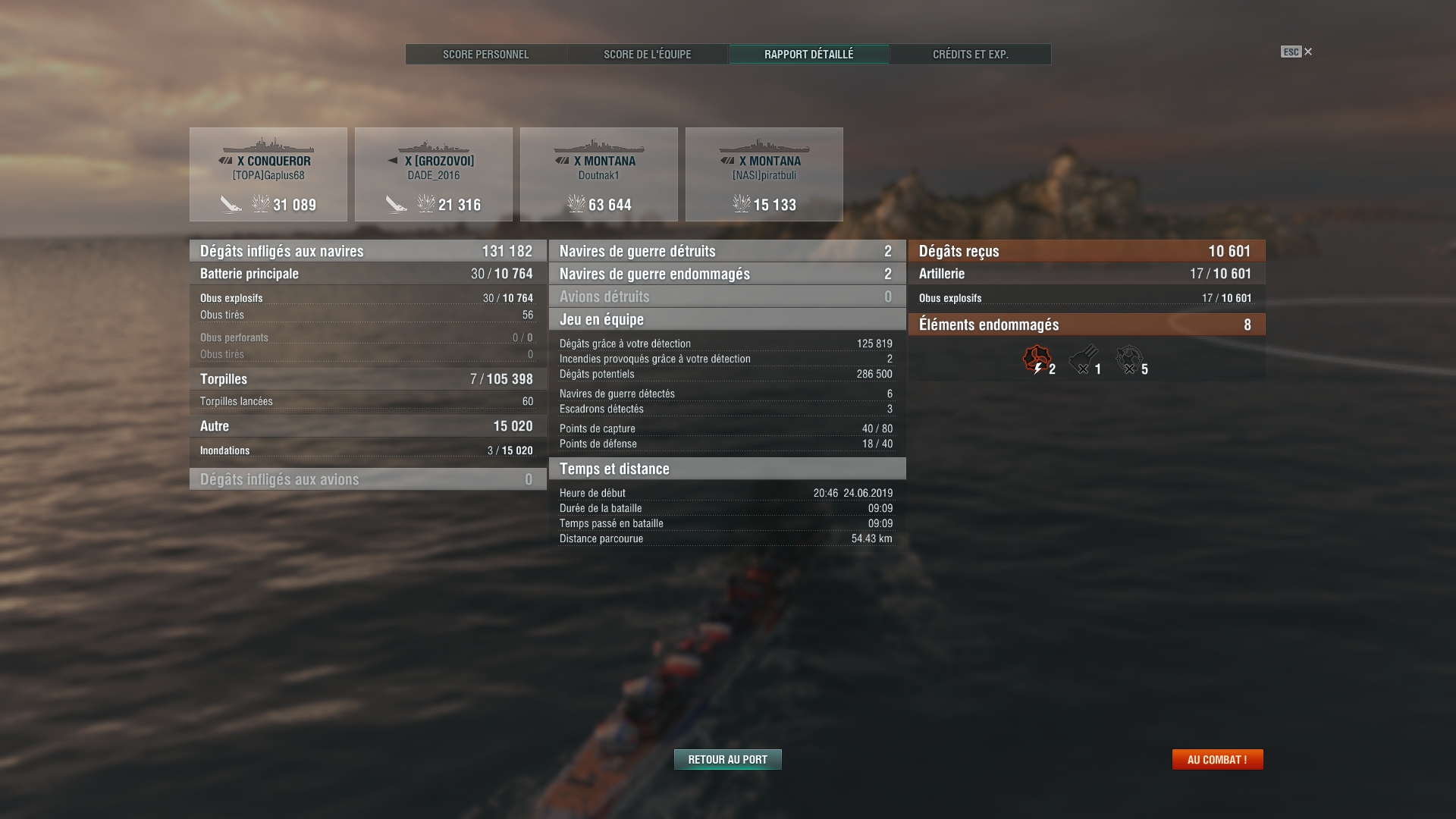Click the Retour au port button

click(728, 759)
